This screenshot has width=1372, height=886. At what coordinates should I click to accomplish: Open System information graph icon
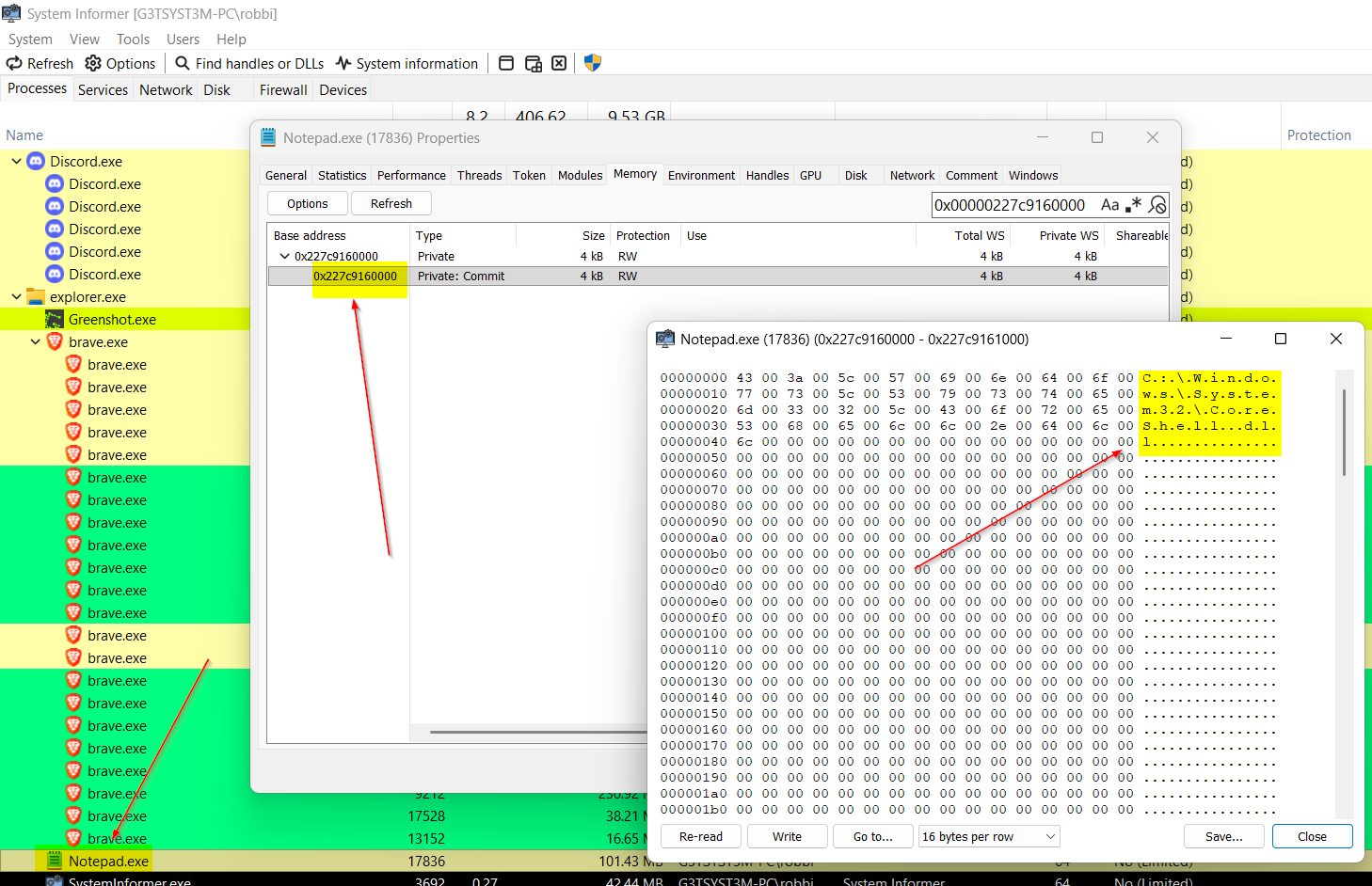[343, 63]
